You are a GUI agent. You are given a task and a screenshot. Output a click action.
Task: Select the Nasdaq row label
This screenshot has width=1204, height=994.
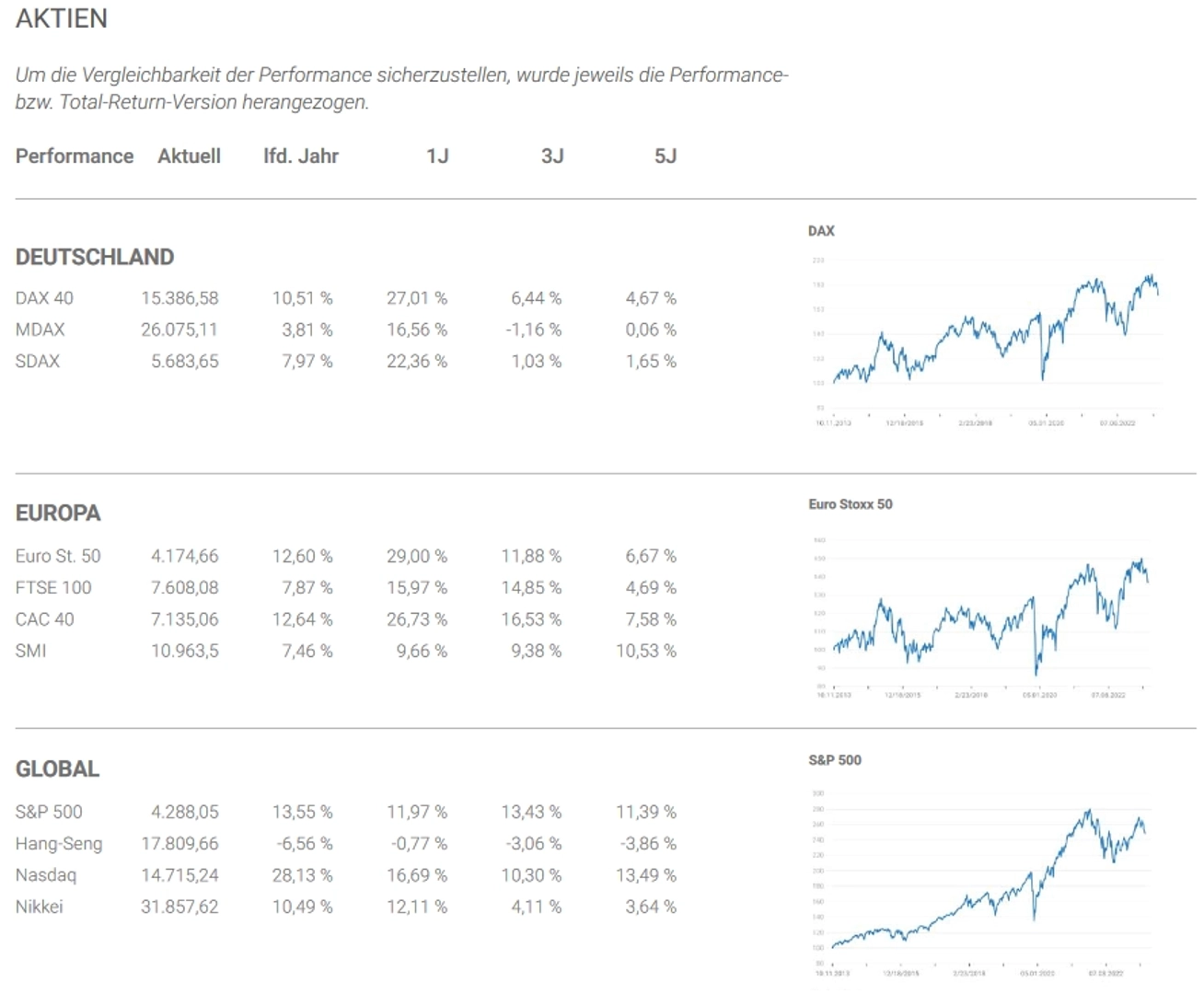(x=46, y=875)
